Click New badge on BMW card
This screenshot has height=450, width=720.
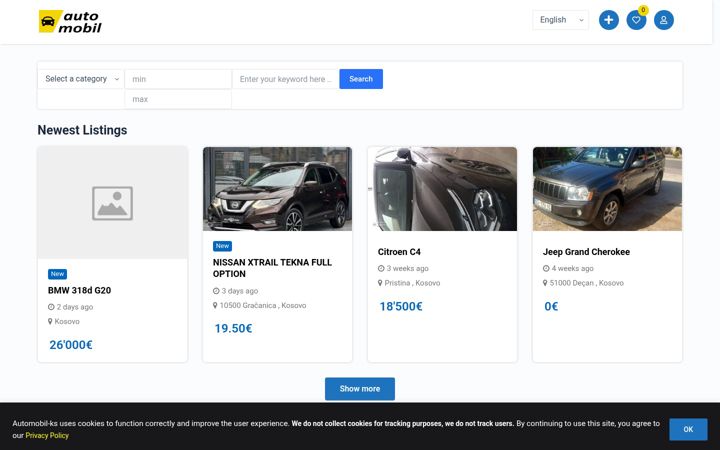coord(57,274)
